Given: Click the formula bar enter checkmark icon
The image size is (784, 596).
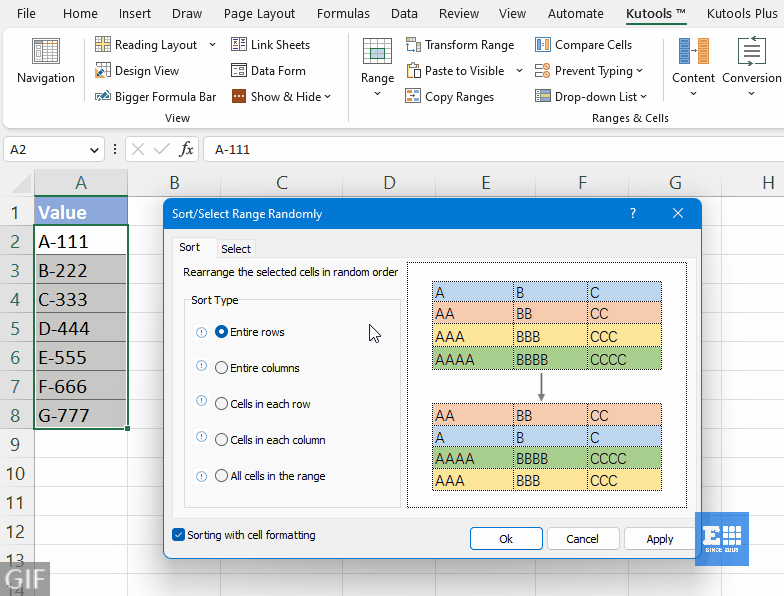Looking at the screenshot, I should pos(162,149).
